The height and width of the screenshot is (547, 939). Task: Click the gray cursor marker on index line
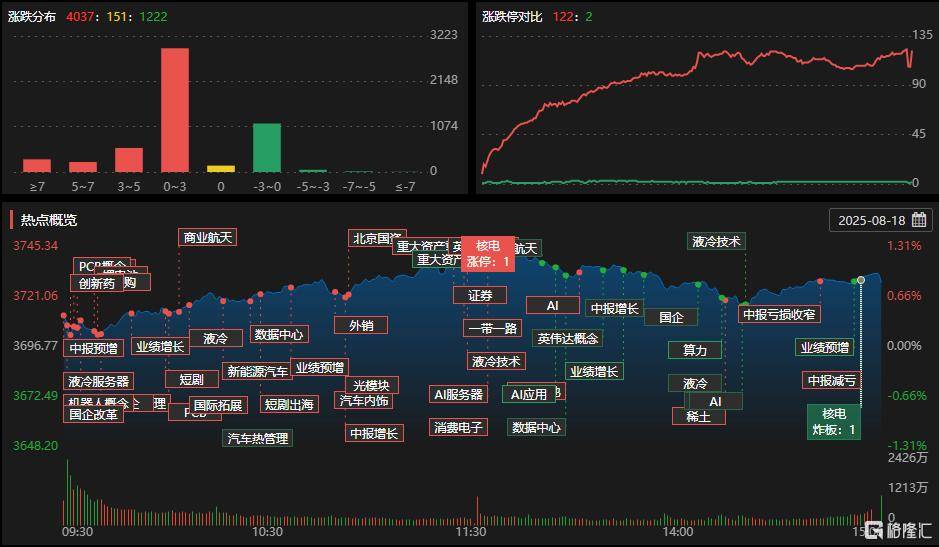[861, 280]
